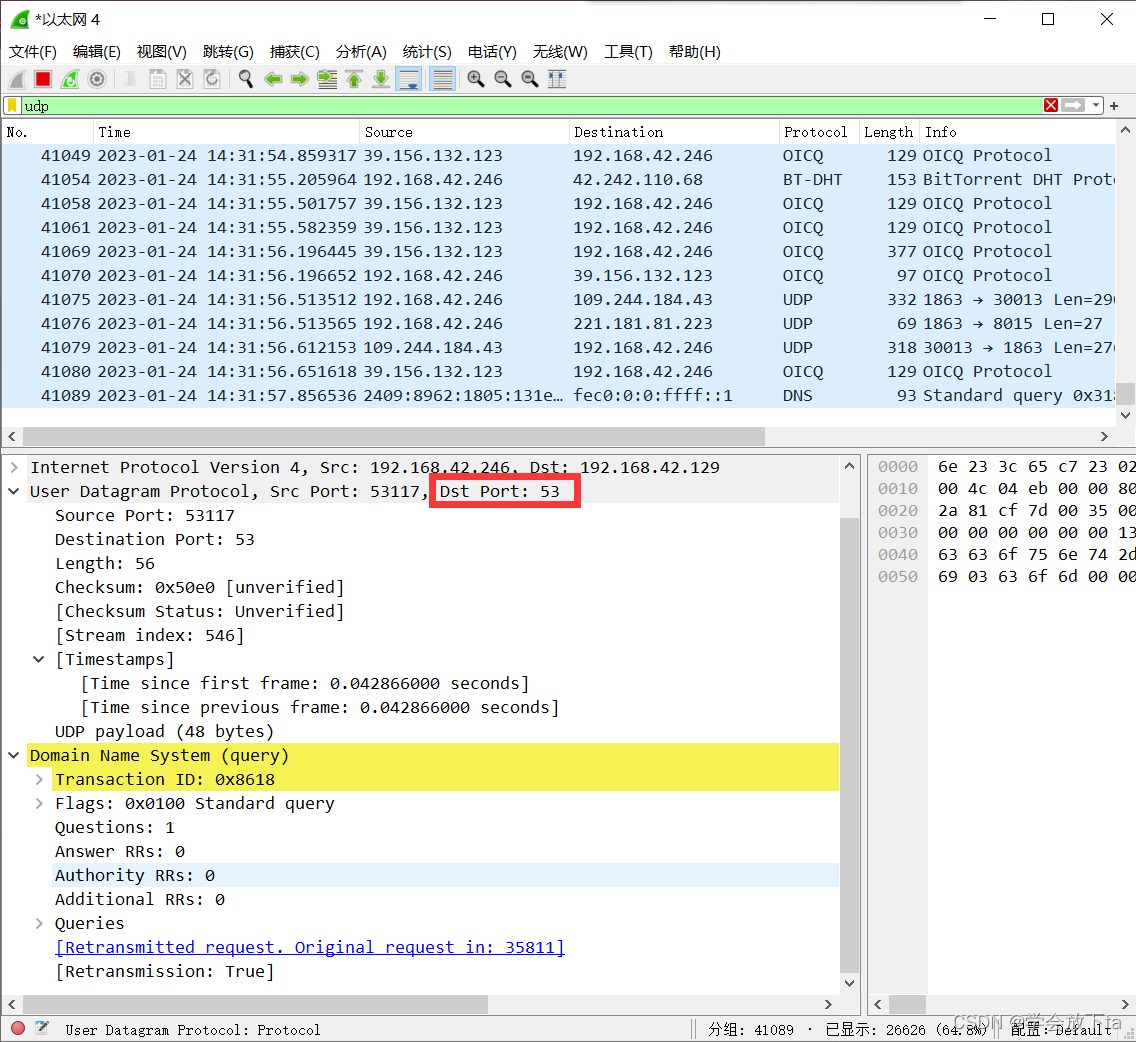Click packet bytes horizontal scrollbar thumb

907,1004
